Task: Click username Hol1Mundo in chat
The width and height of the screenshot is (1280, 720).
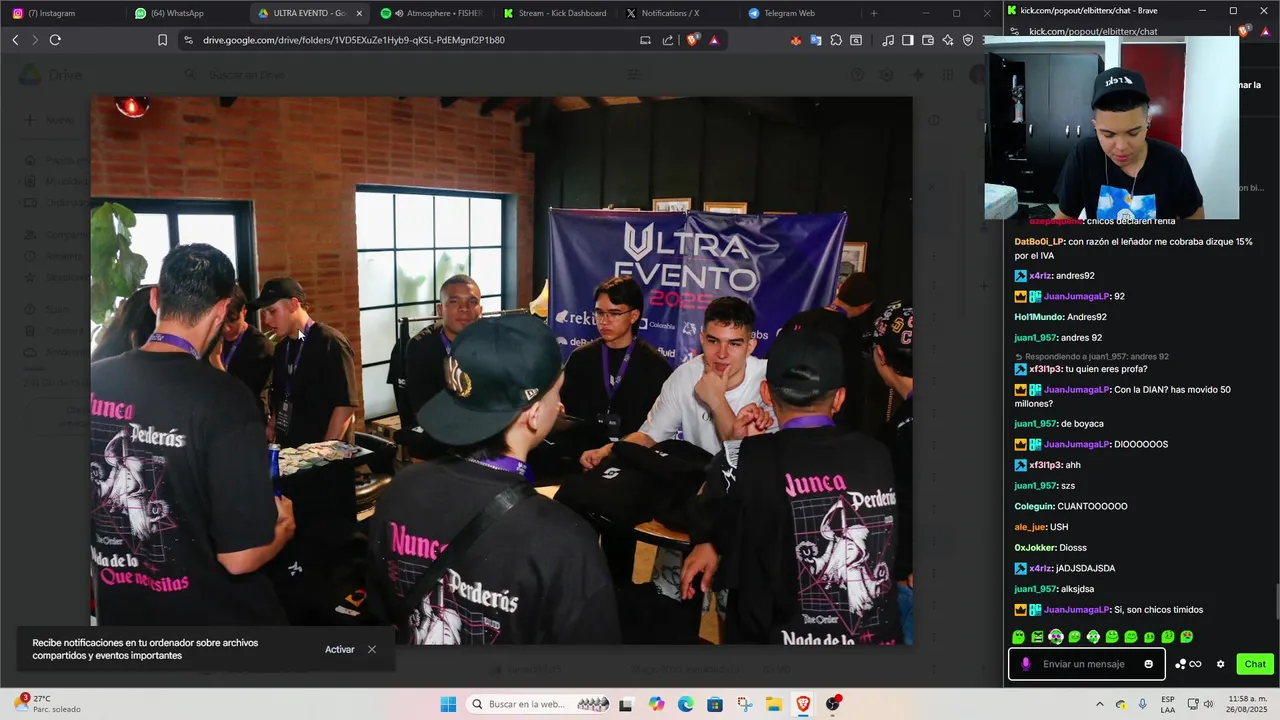Action: [x=1038, y=317]
